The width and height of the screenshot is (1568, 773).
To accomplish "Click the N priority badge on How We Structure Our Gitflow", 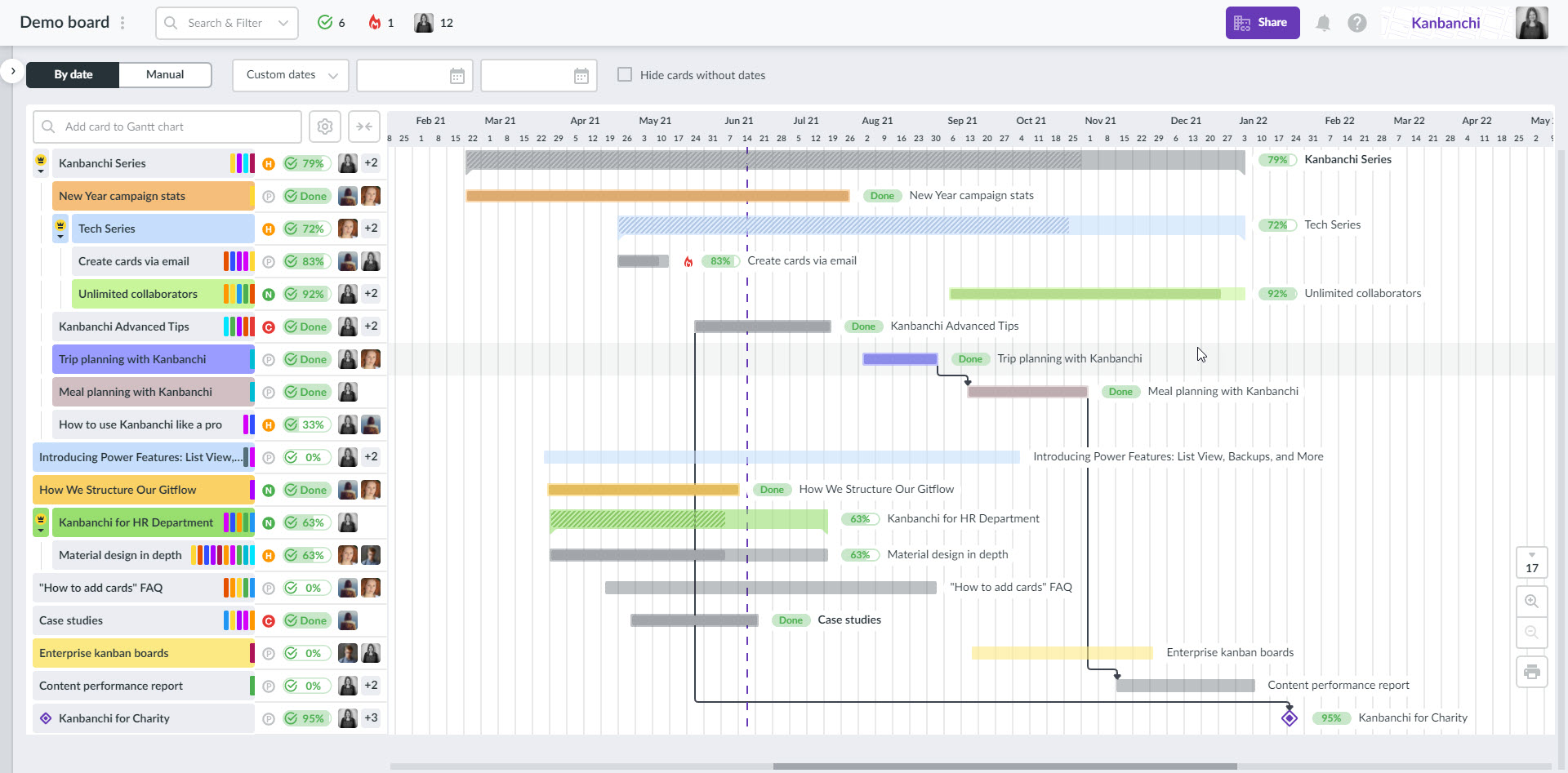I will point(269,490).
